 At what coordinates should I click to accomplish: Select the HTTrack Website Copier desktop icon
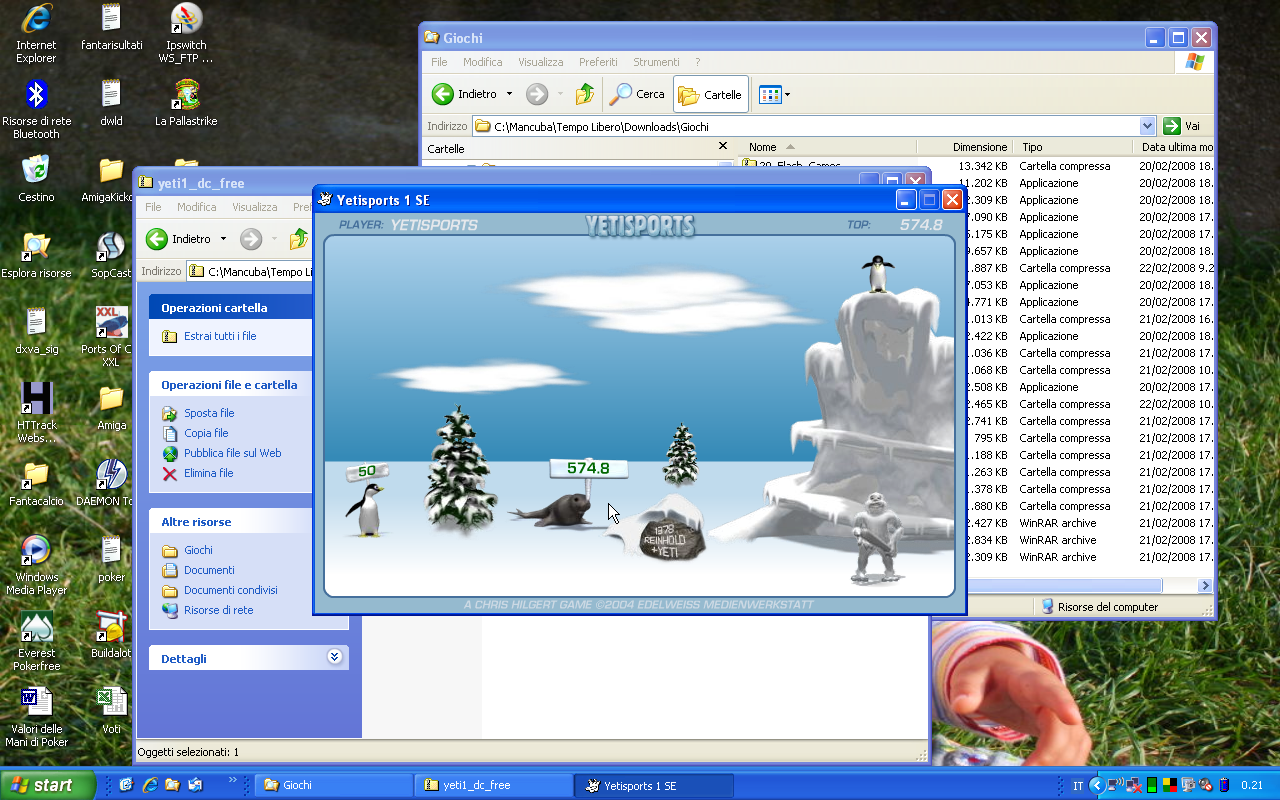[x=36, y=412]
